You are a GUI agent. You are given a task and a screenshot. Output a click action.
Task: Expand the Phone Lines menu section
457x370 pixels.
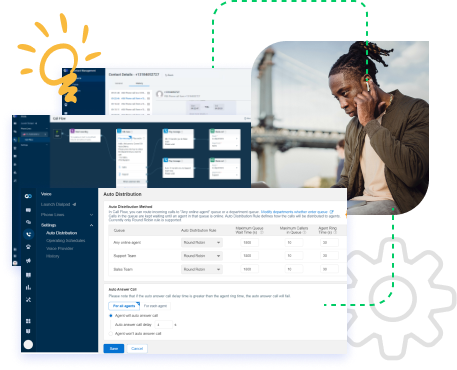coord(67,215)
